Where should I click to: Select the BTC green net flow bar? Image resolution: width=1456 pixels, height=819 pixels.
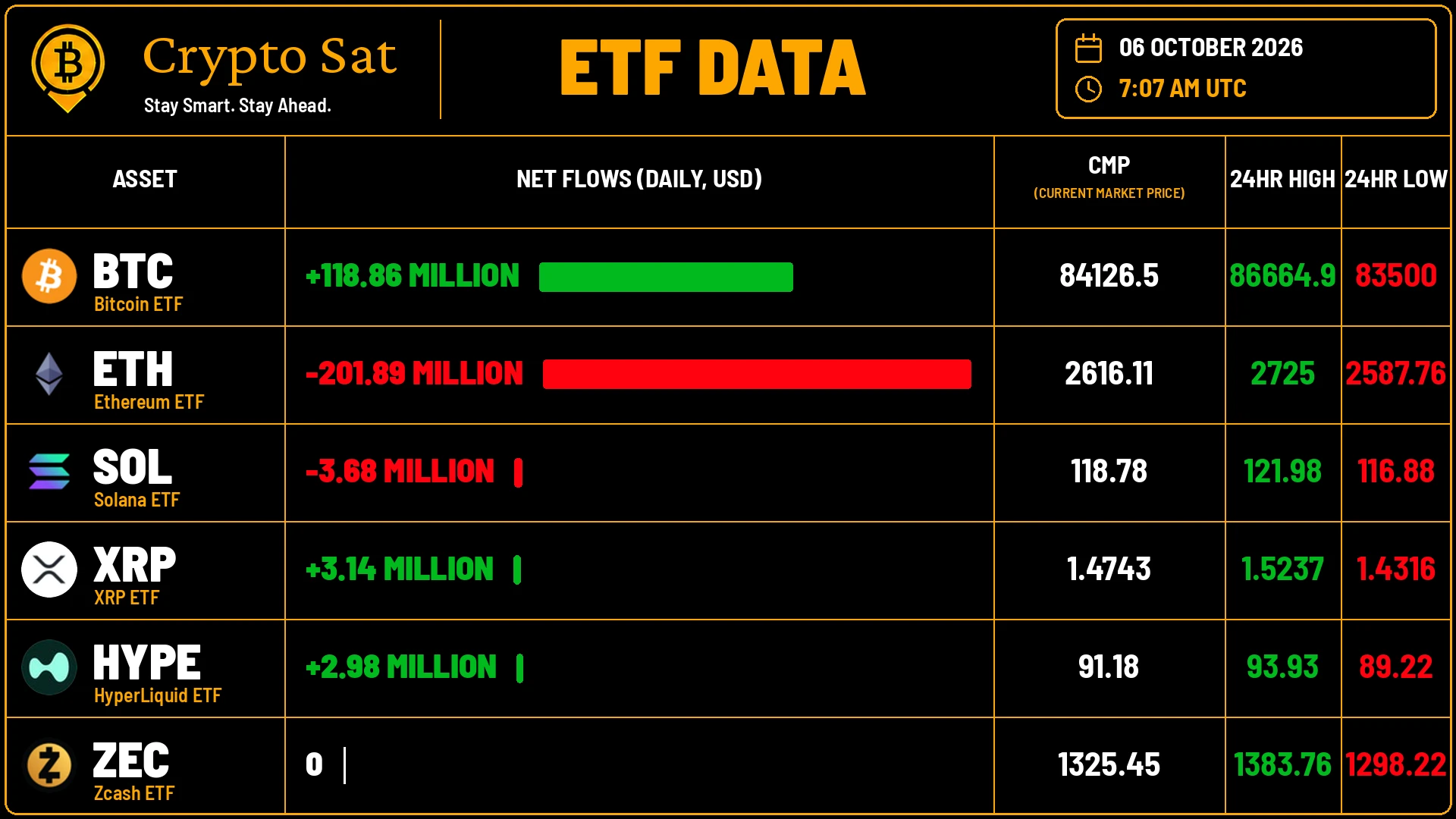pos(666,277)
